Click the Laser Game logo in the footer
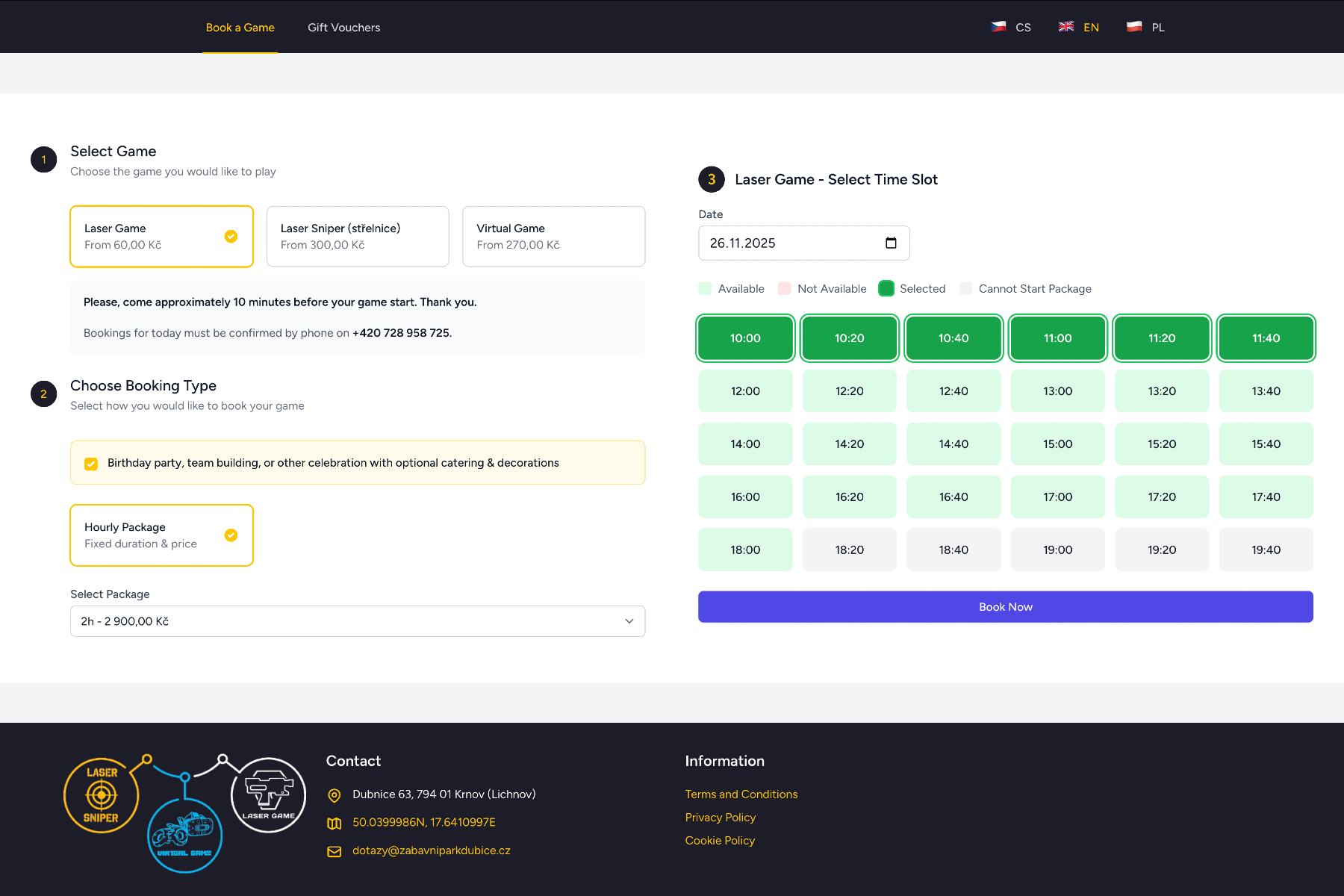 (x=267, y=794)
